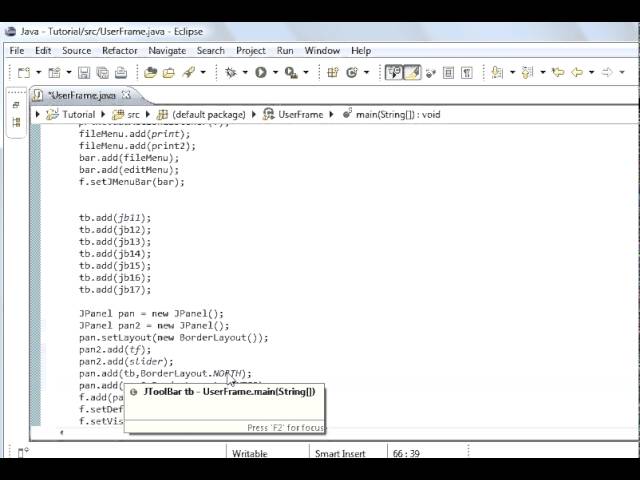Open the Search menu
Image resolution: width=640 pixels, height=480 pixels.
pyautogui.click(x=211, y=51)
